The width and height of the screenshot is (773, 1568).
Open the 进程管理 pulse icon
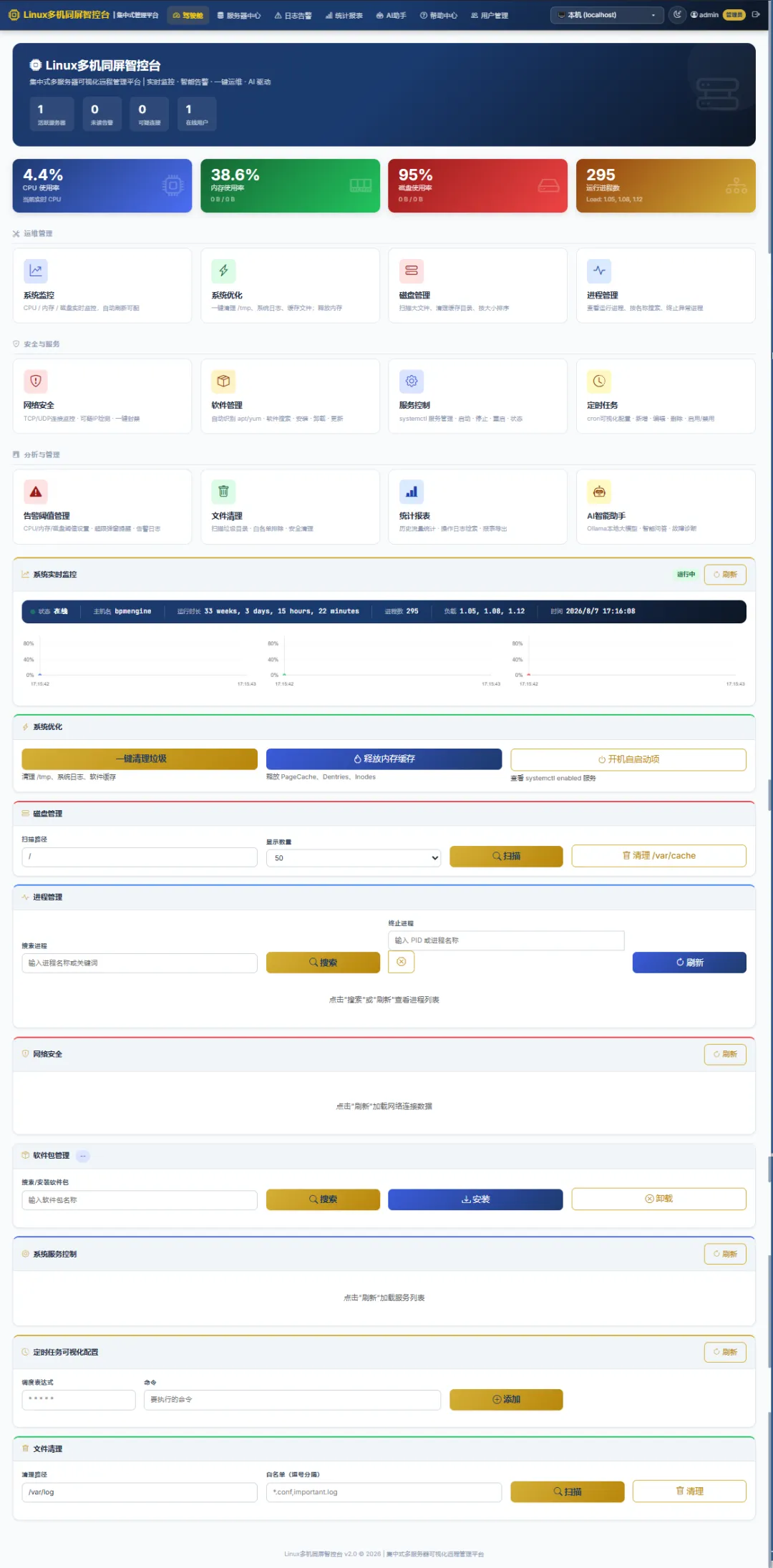pyautogui.click(x=599, y=271)
